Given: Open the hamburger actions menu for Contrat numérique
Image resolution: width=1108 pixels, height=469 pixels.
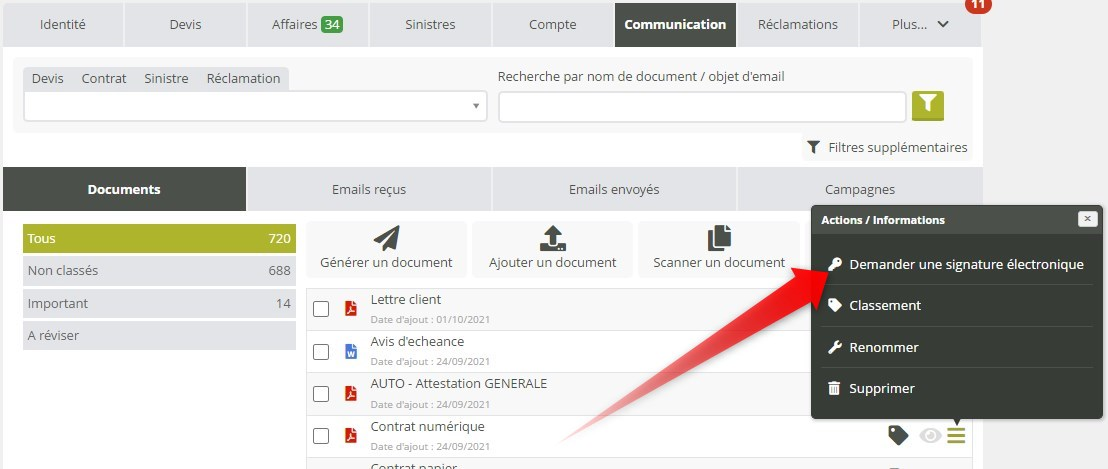Looking at the screenshot, I should click(957, 435).
